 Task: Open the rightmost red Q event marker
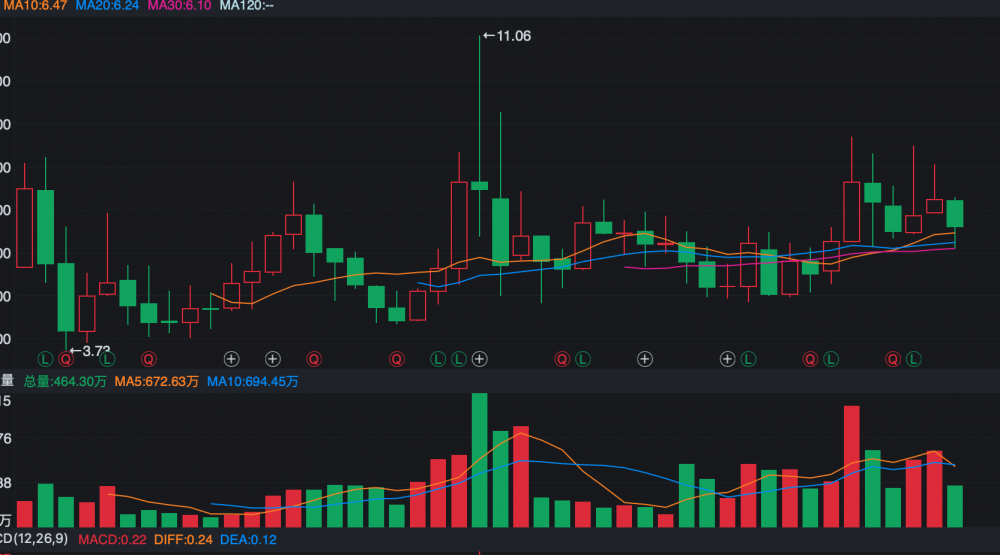[x=893, y=358]
